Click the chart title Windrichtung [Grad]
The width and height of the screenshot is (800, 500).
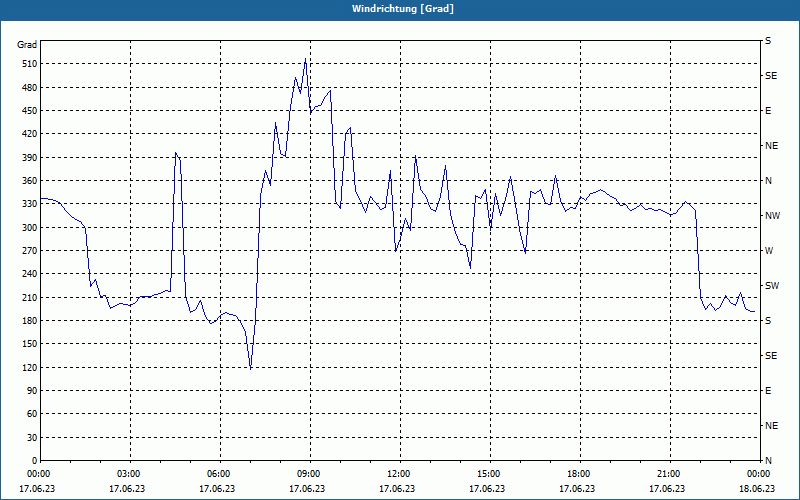403,9
